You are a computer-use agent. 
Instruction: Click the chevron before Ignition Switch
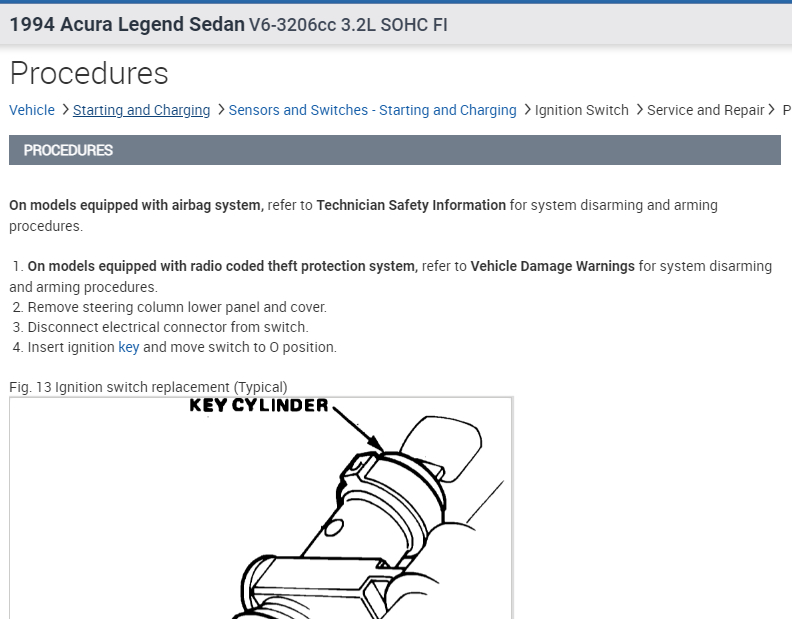point(527,110)
